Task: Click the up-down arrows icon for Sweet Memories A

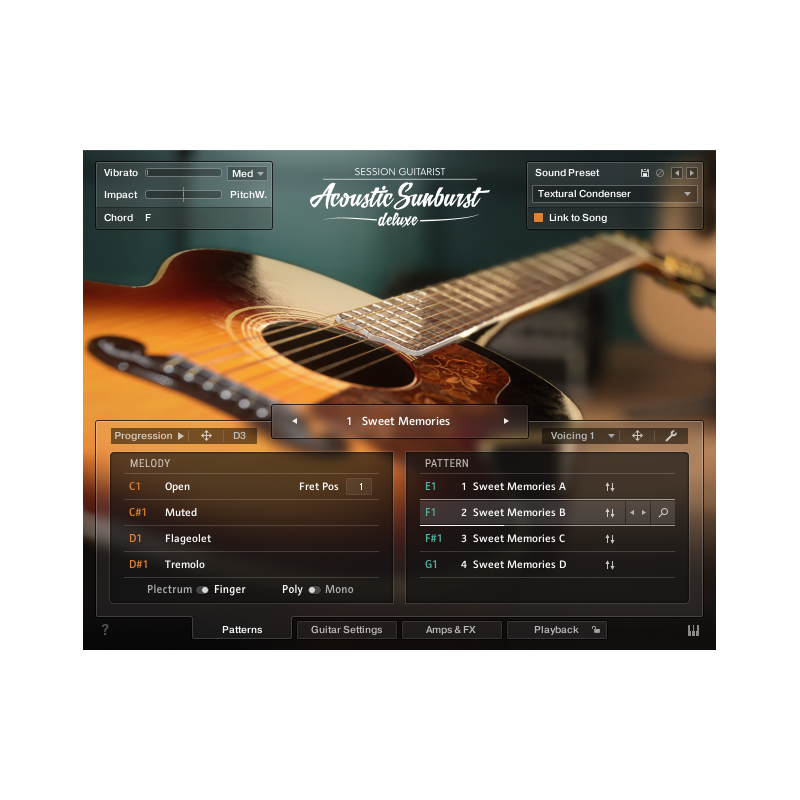Action: click(610, 487)
